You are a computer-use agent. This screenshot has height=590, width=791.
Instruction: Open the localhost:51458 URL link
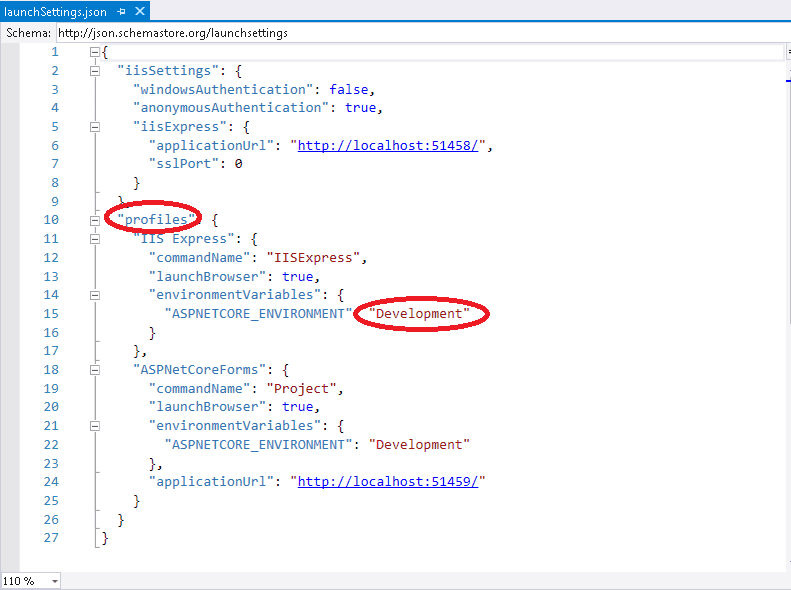tap(391, 145)
